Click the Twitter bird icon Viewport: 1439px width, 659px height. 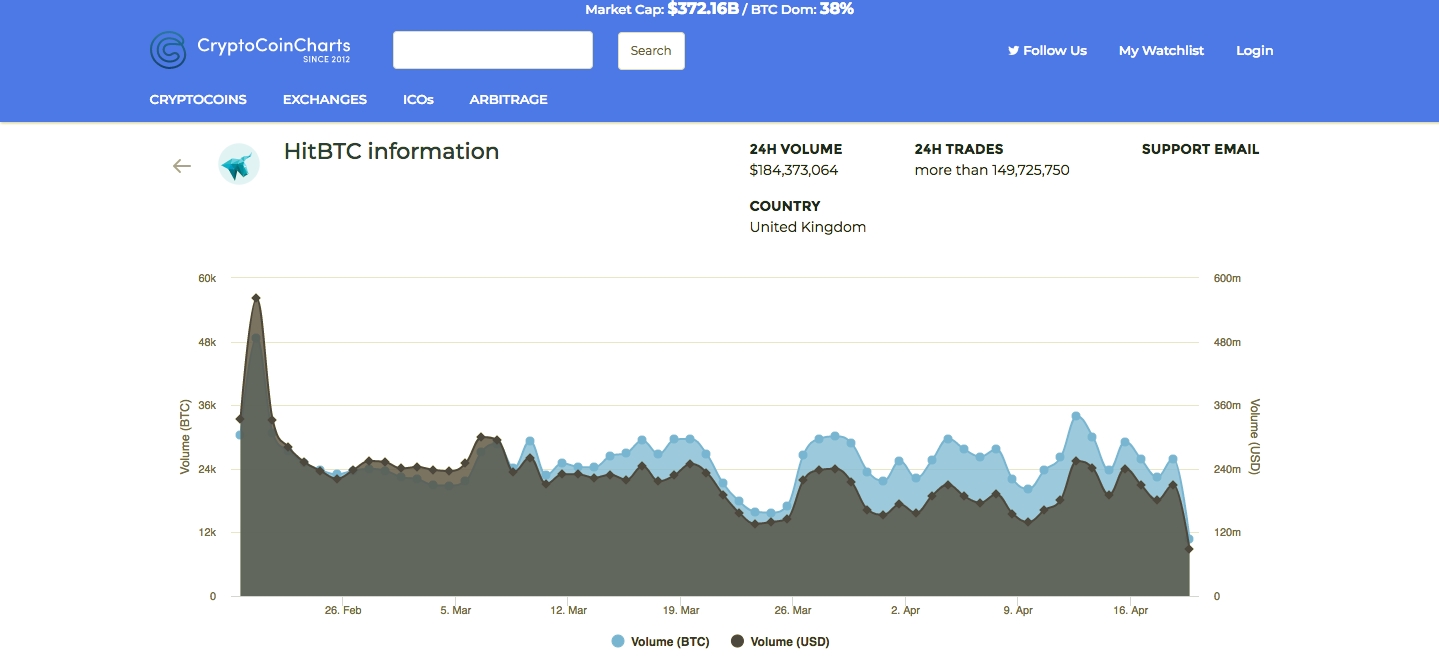pyautogui.click(x=1013, y=50)
